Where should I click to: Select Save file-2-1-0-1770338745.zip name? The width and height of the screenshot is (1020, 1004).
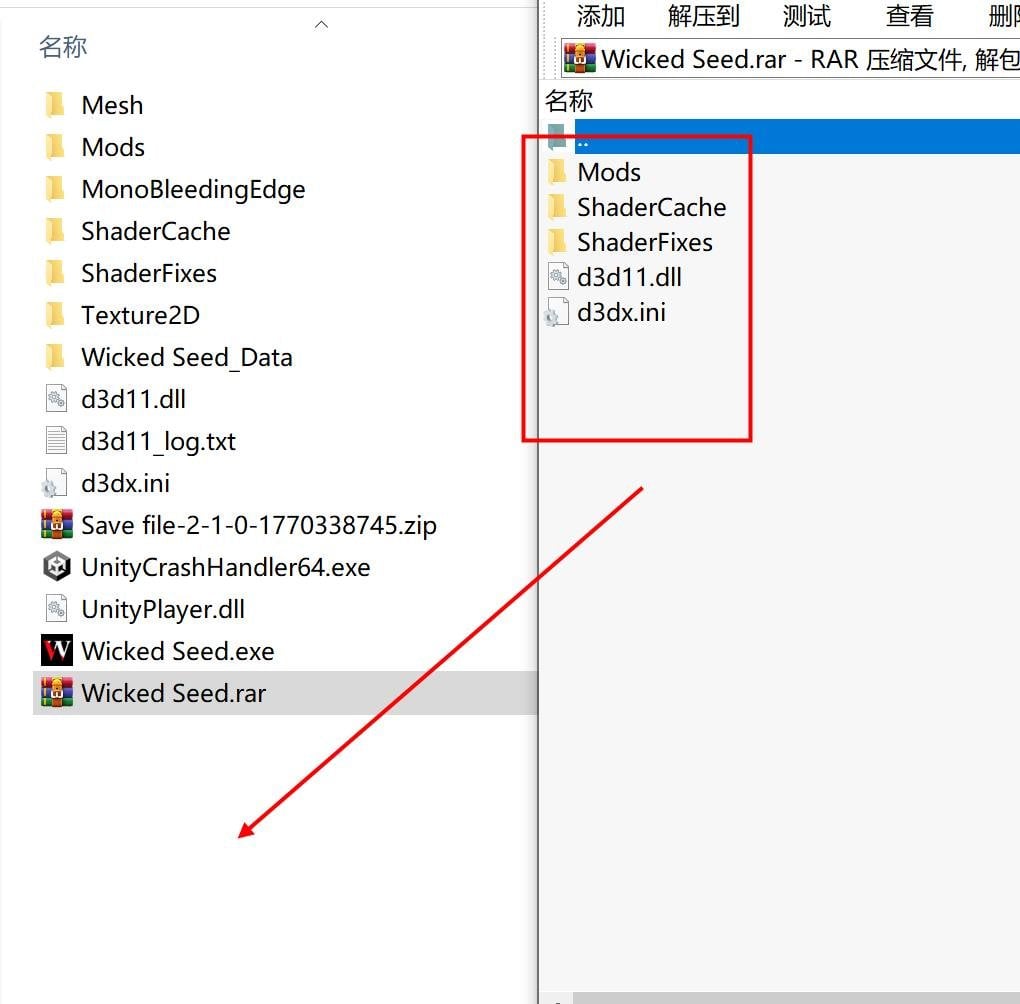pos(259,525)
